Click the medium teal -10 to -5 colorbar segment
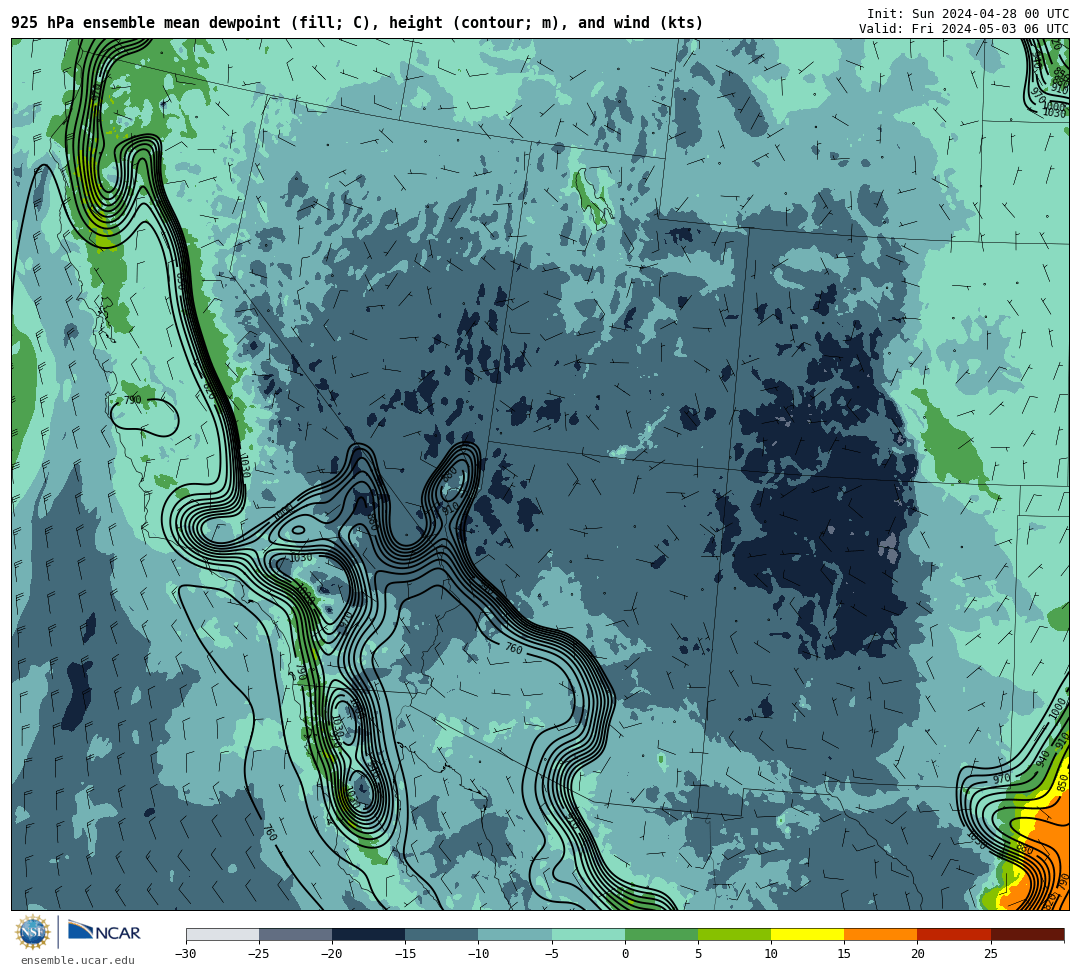The height and width of the screenshot is (973, 1080). click(x=515, y=934)
